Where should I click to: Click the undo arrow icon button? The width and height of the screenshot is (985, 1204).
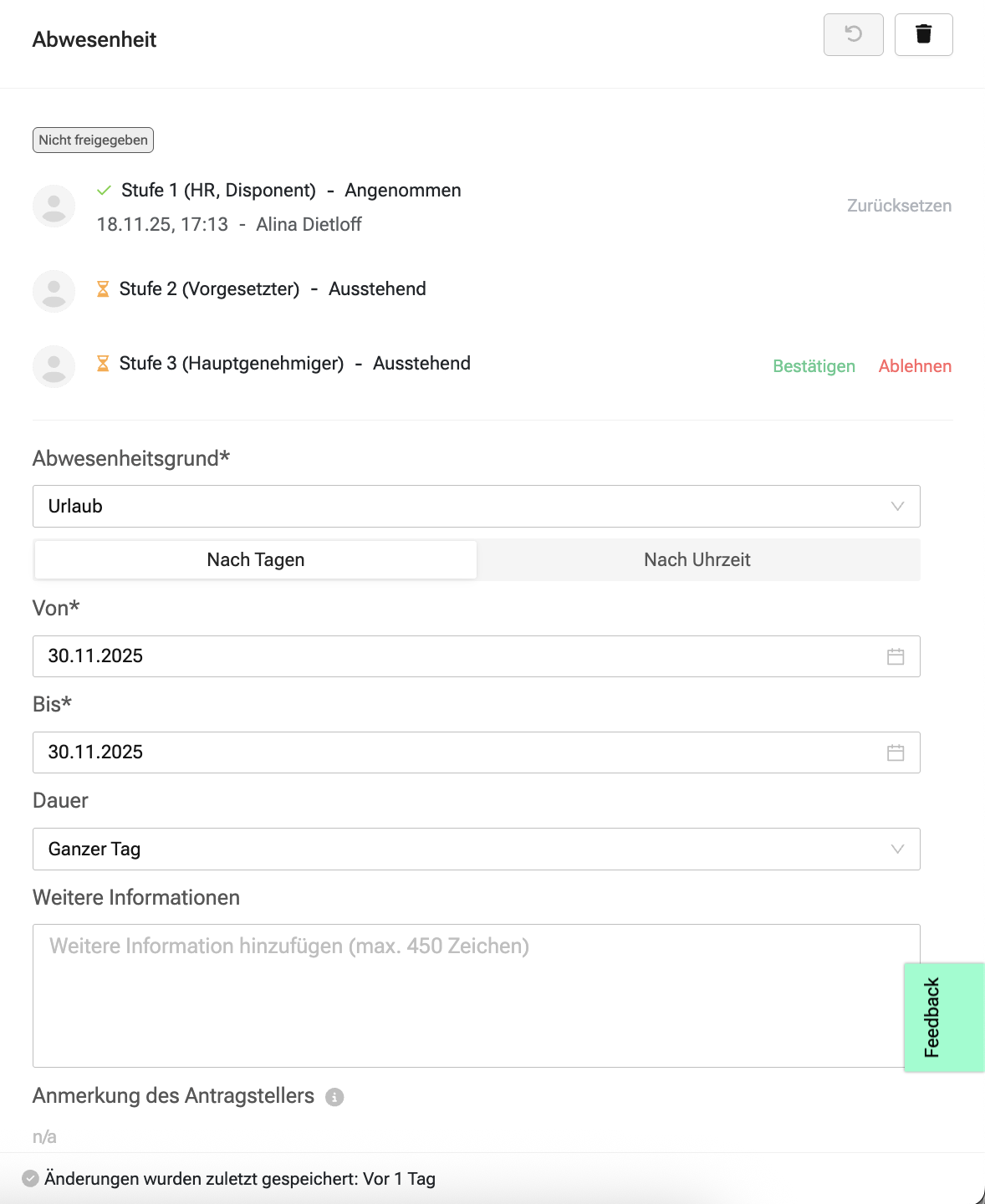(x=853, y=34)
